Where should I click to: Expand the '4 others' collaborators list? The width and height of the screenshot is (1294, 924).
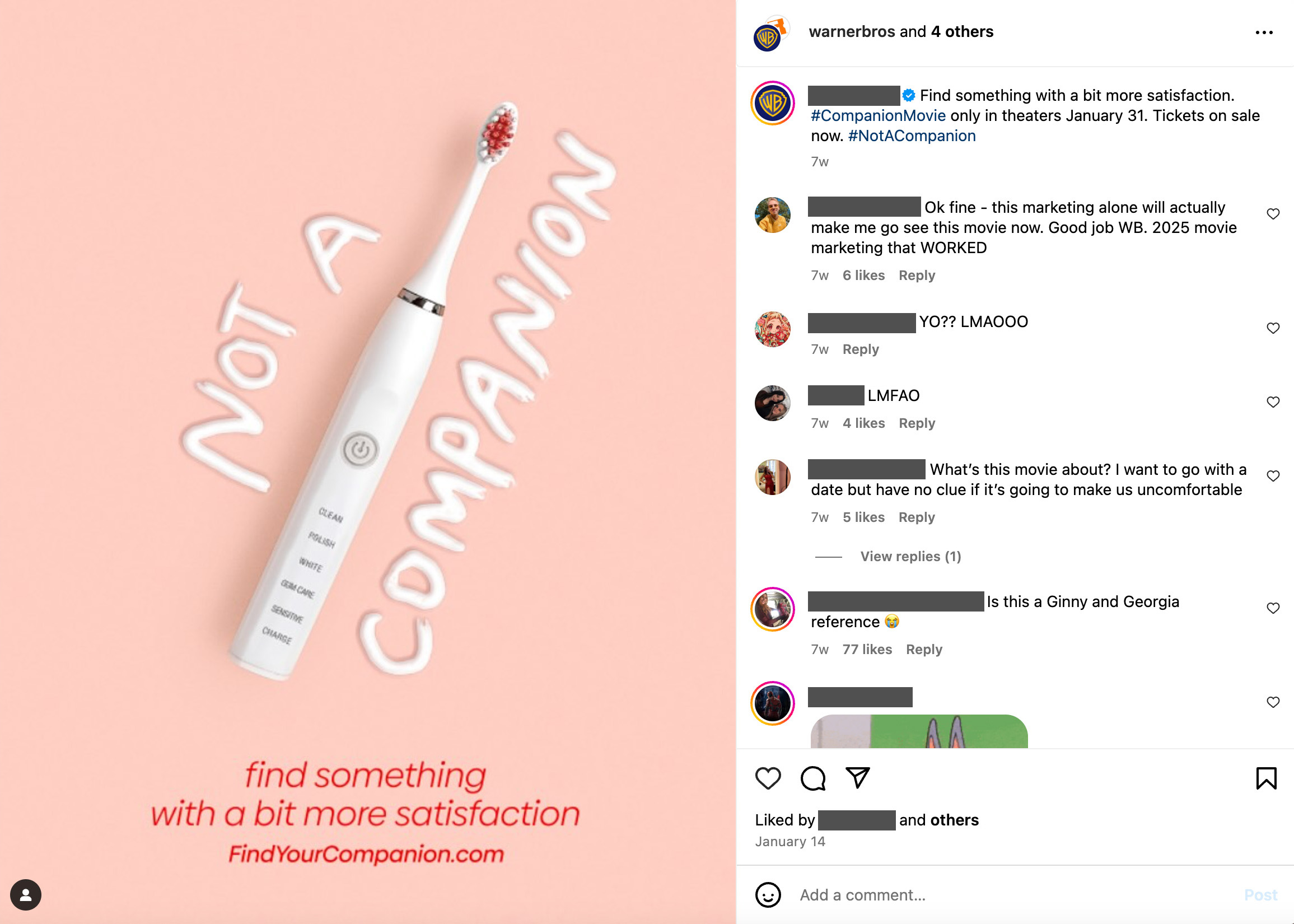[962, 32]
